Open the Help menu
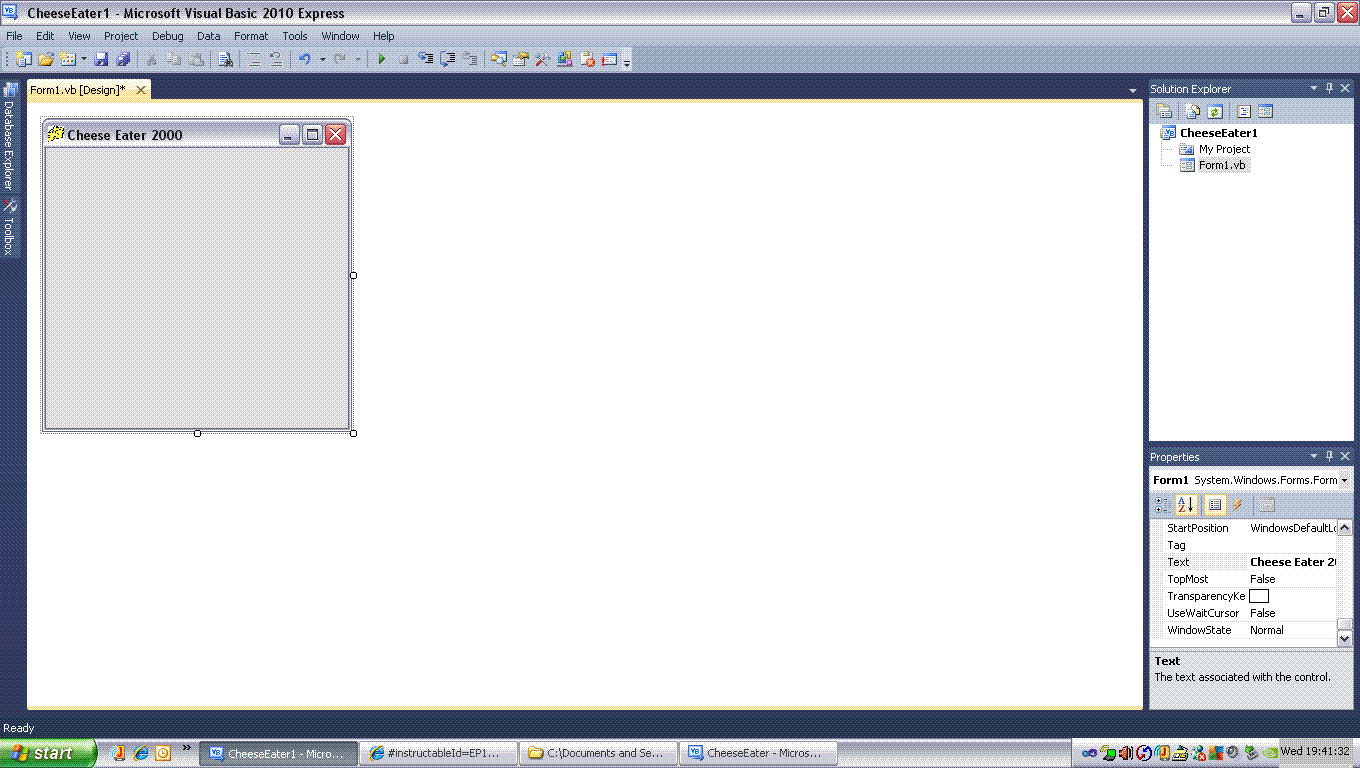1360x768 pixels. [x=384, y=36]
